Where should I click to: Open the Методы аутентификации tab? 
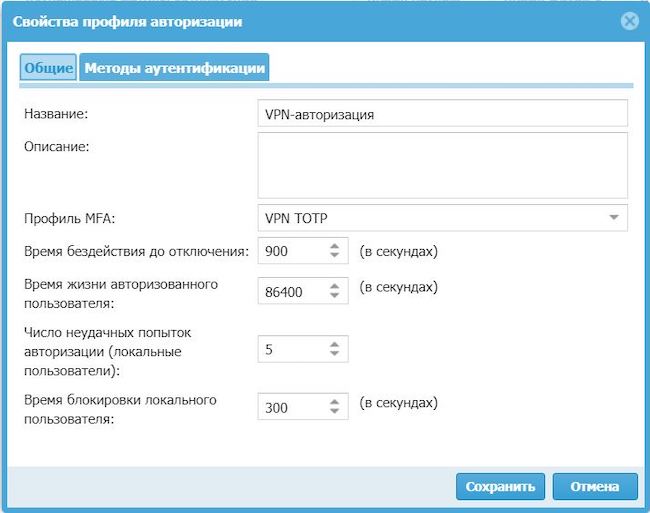click(174, 68)
